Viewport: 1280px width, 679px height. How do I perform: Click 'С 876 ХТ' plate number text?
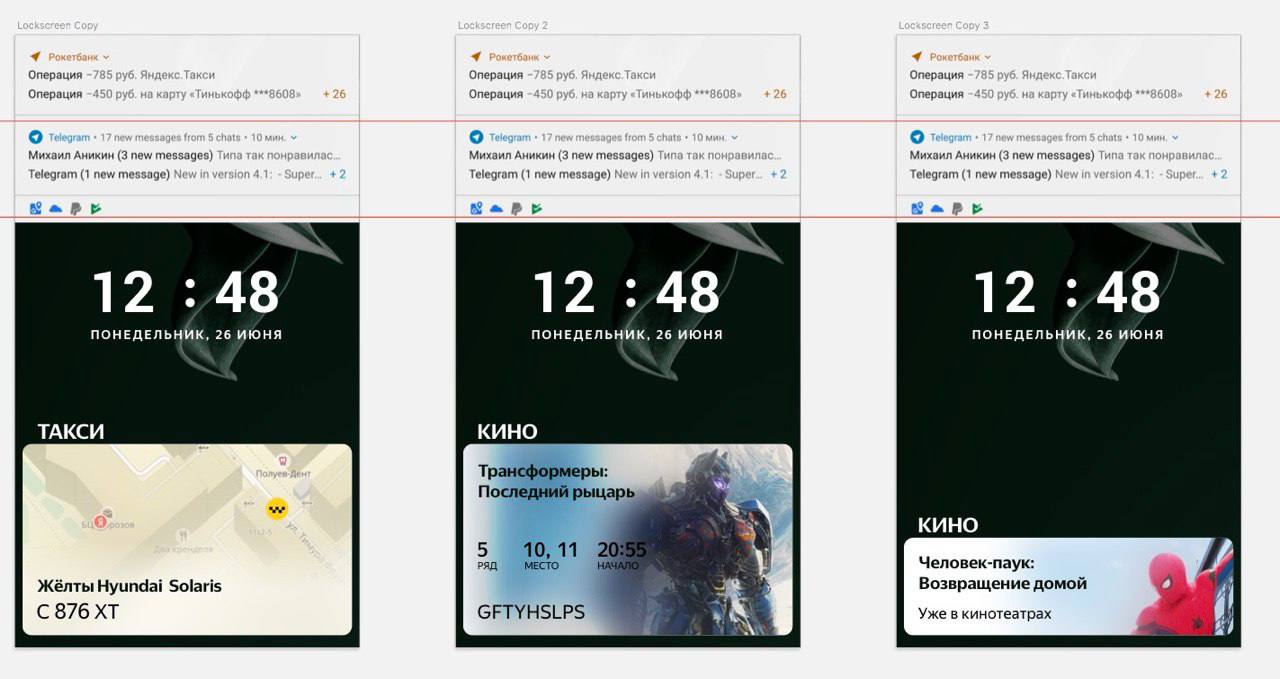point(78,611)
